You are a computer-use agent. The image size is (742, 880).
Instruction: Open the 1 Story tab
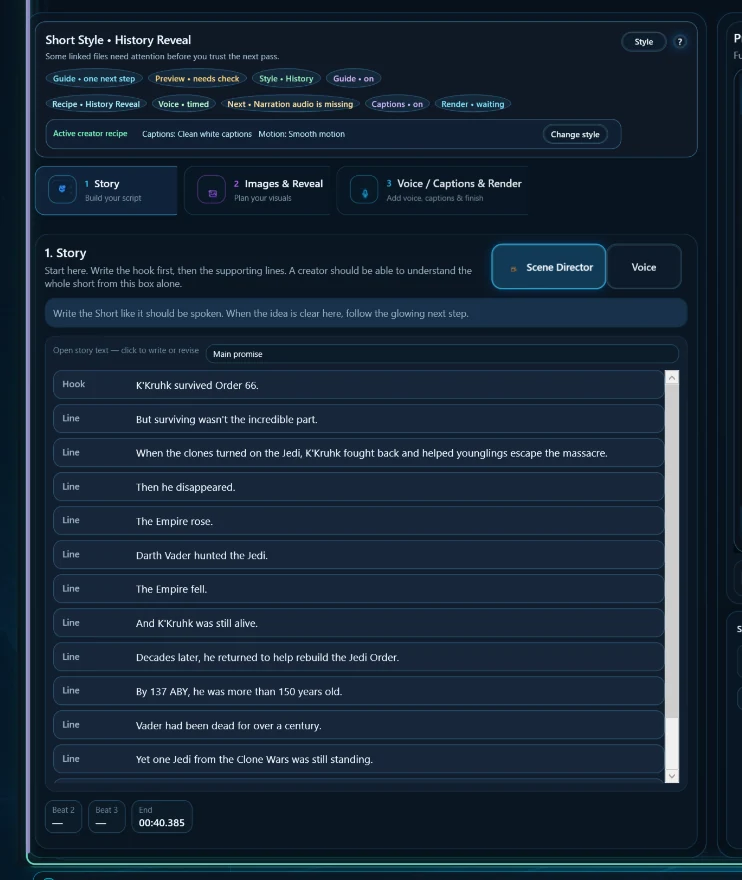coord(106,190)
